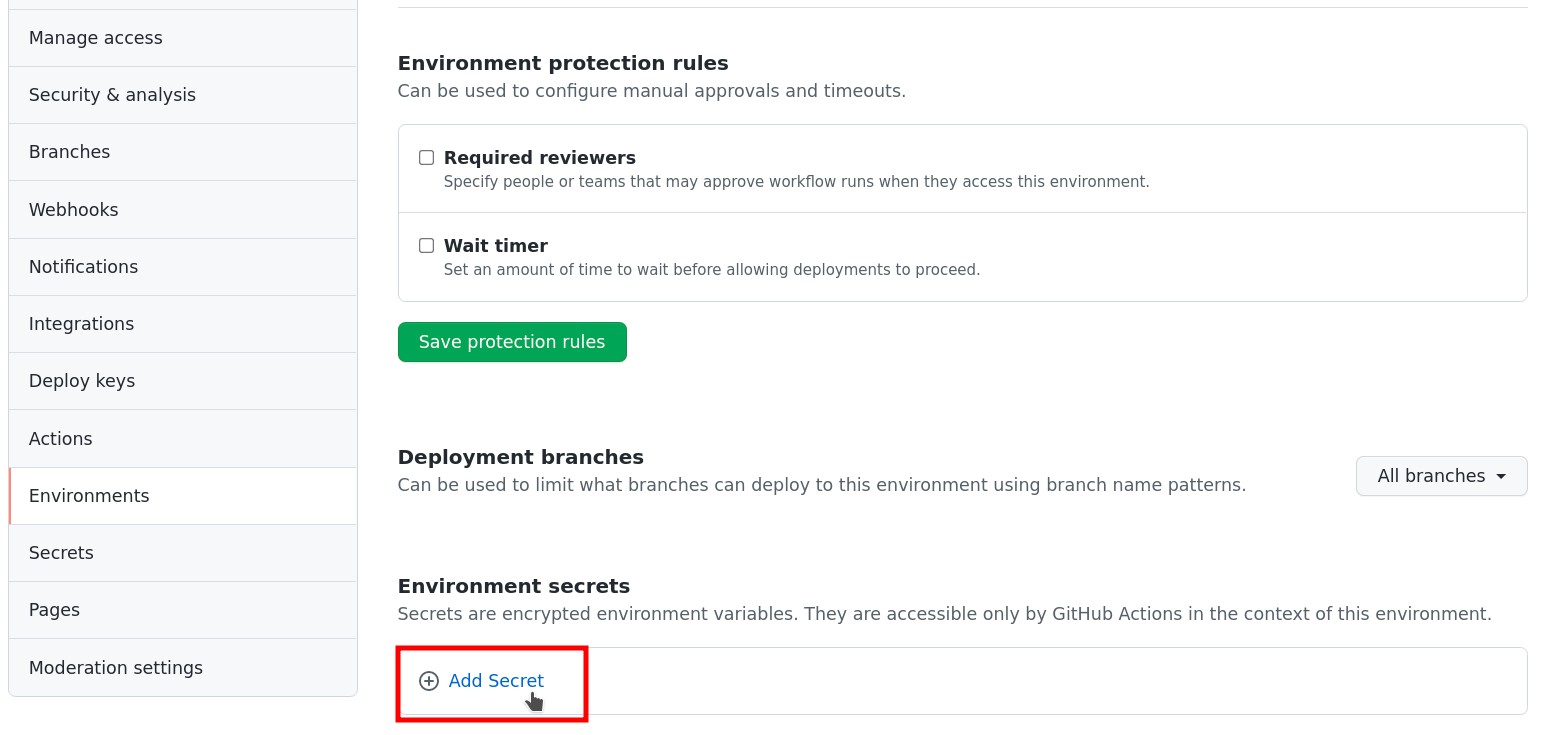1560x735 pixels.
Task: Select Moderation settings in the sidebar
Action: (x=116, y=667)
